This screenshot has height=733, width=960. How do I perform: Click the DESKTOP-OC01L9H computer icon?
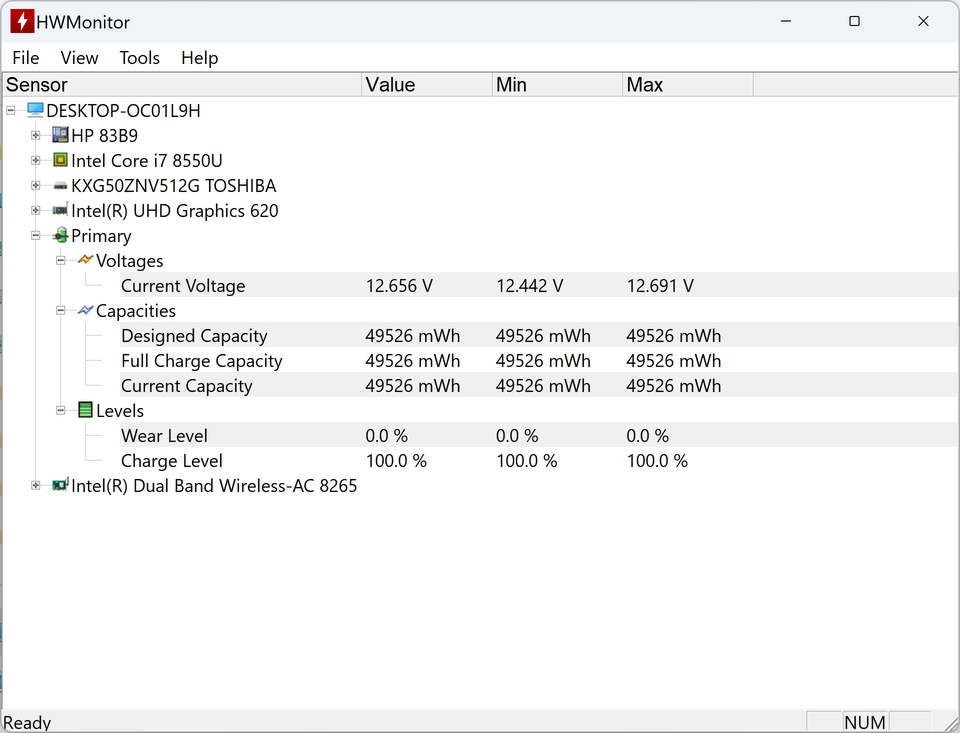35,110
